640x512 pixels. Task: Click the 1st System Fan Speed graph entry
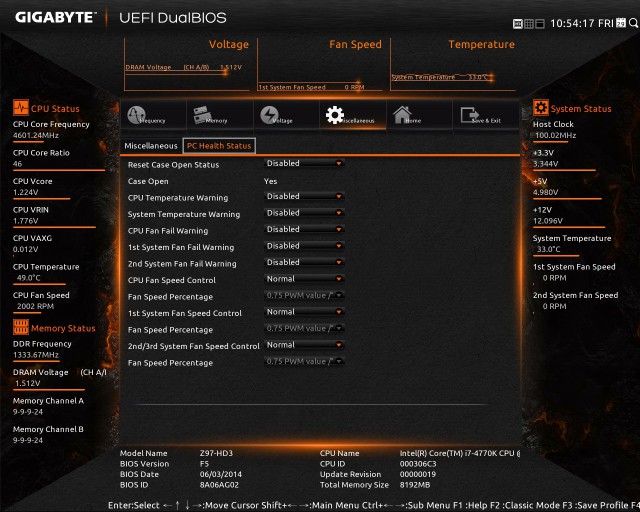pos(311,87)
